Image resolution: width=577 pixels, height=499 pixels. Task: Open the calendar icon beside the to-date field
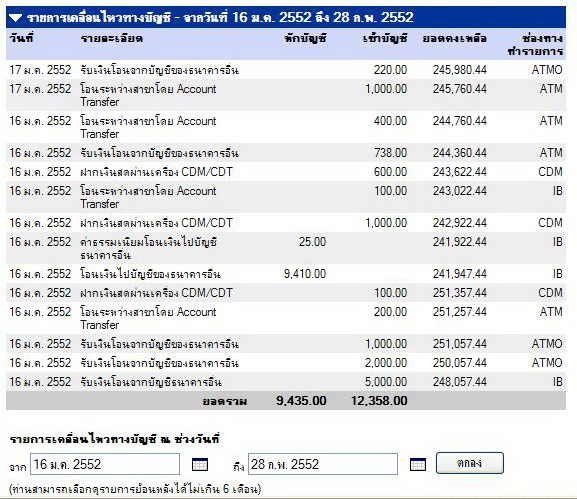(x=418, y=464)
